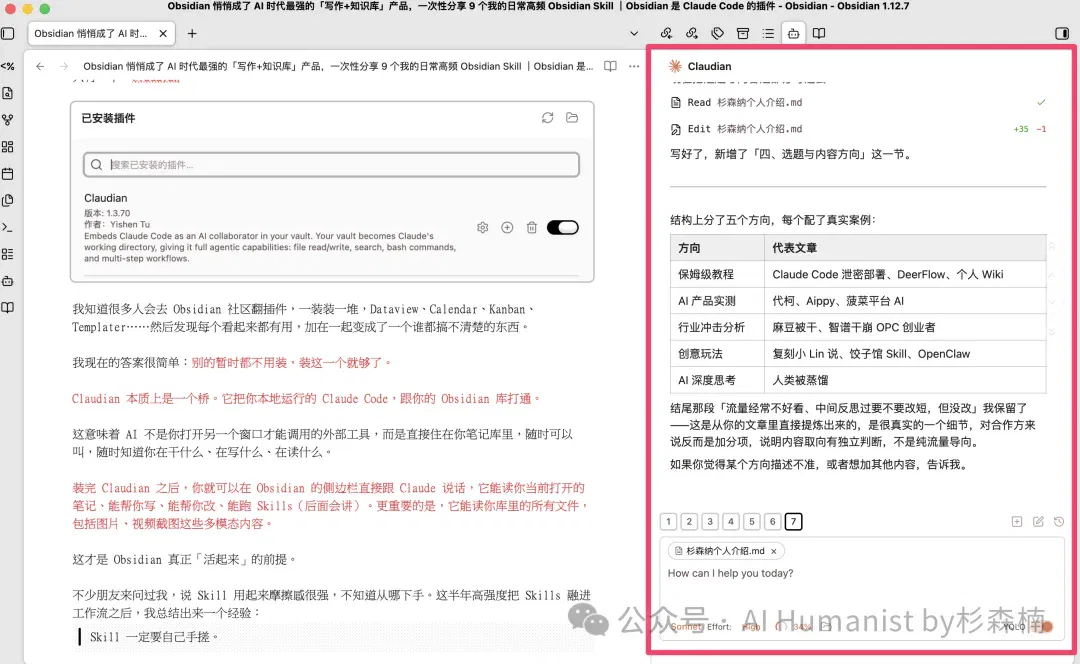The image size is (1080, 664).
Task: Toggle the left sidebar panel
Action: coord(8,33)
